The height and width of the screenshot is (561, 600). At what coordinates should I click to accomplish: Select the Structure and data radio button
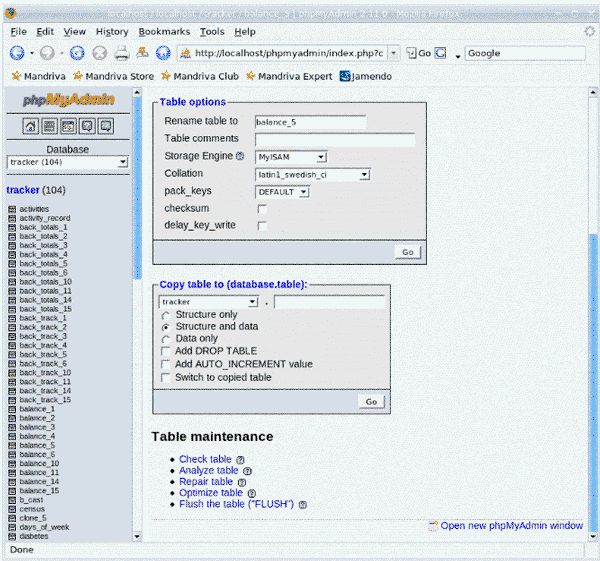166,328
